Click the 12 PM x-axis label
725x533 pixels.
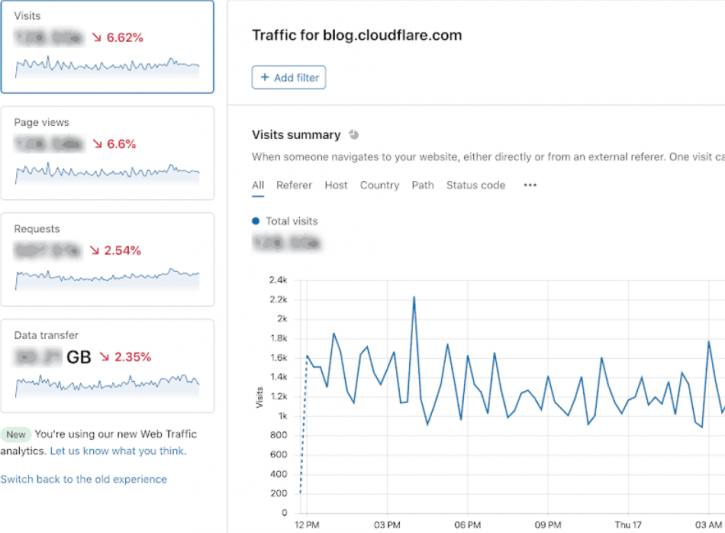click(307, 525)
